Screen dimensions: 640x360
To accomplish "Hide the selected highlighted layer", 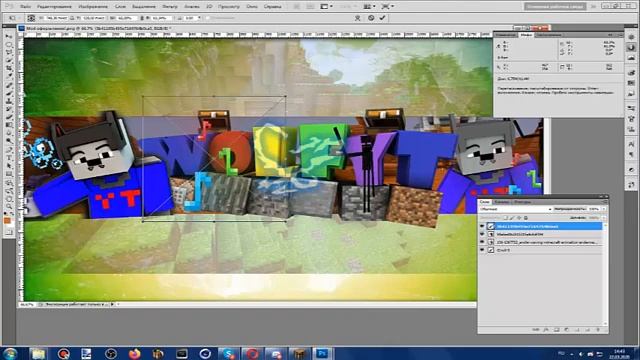I will tap(482, 226).
